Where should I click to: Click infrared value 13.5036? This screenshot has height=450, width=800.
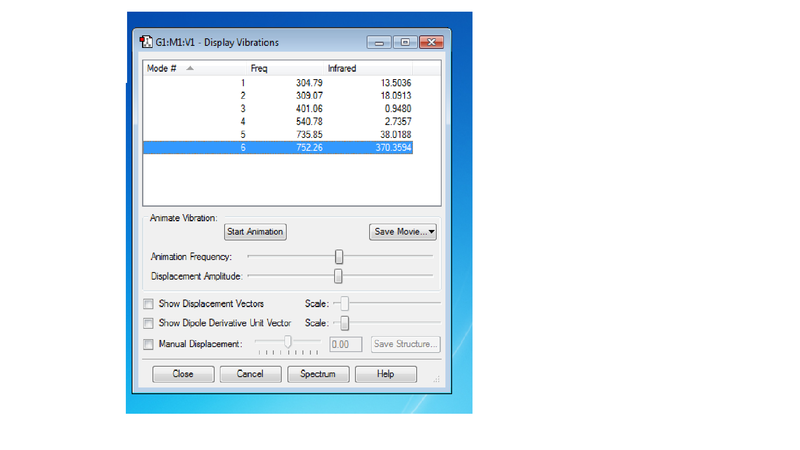coord(396,83)
